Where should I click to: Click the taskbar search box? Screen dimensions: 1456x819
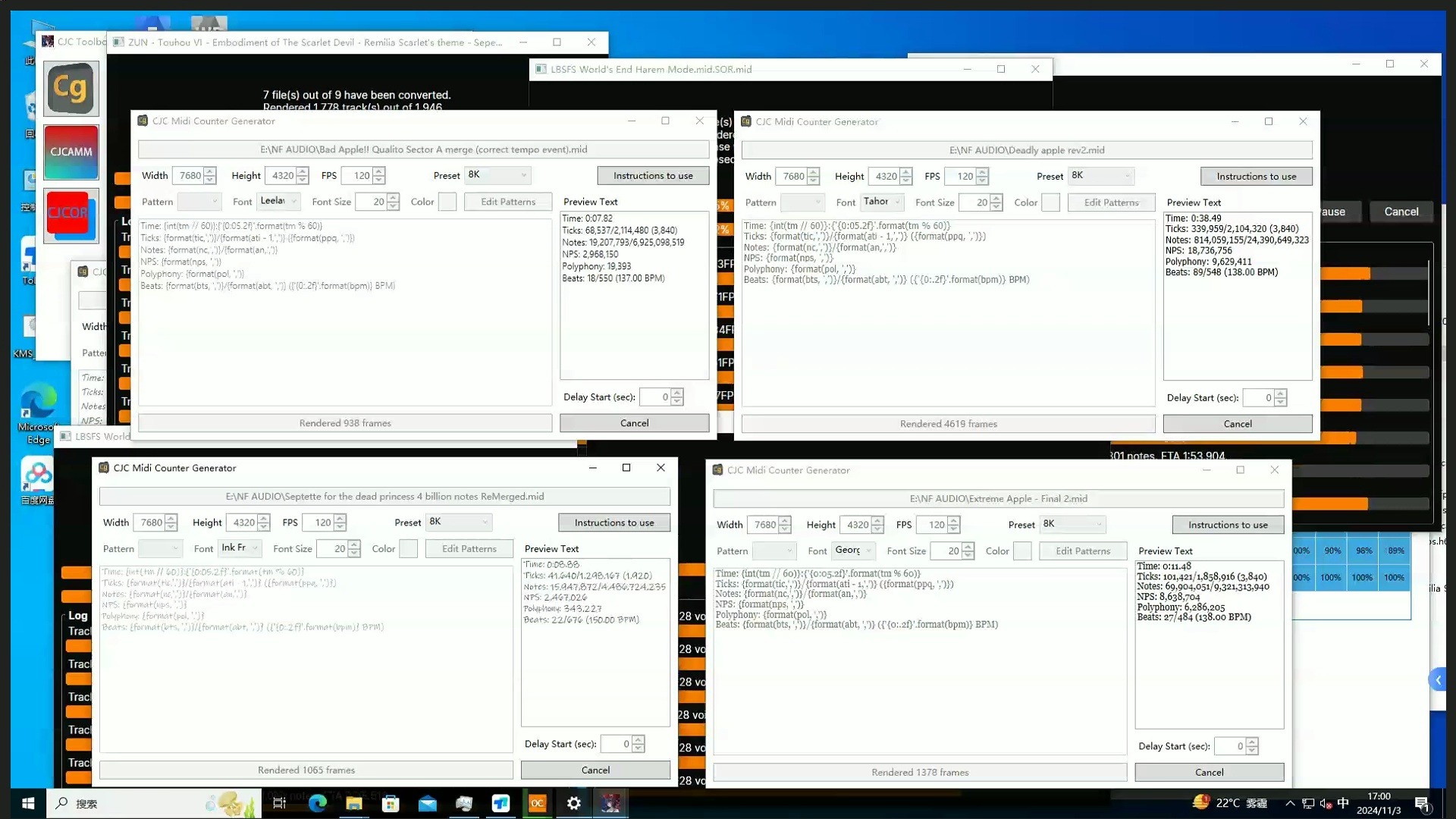154,803
